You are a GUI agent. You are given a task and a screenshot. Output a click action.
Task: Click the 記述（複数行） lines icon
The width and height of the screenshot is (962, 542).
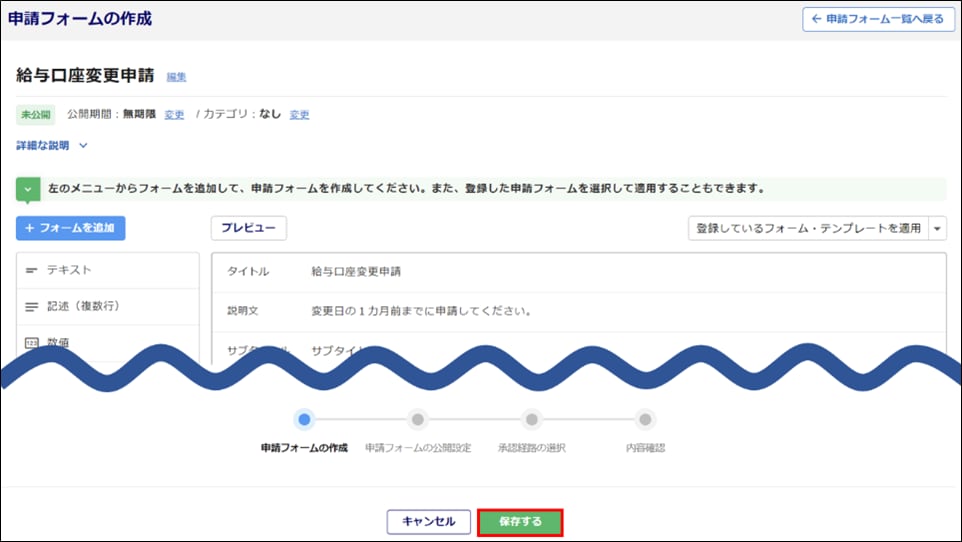31,307
